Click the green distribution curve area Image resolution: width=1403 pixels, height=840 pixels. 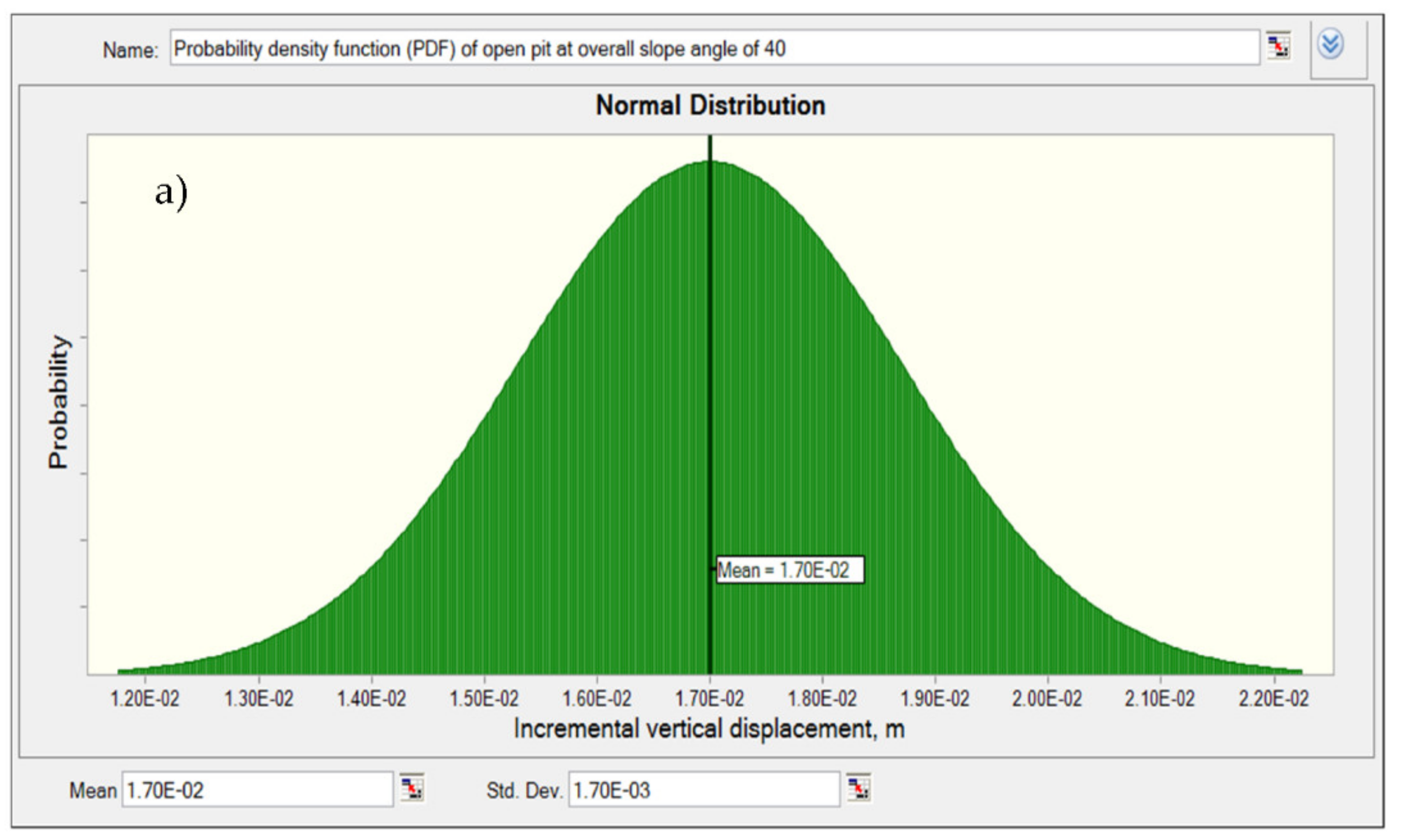click(594, 453)
